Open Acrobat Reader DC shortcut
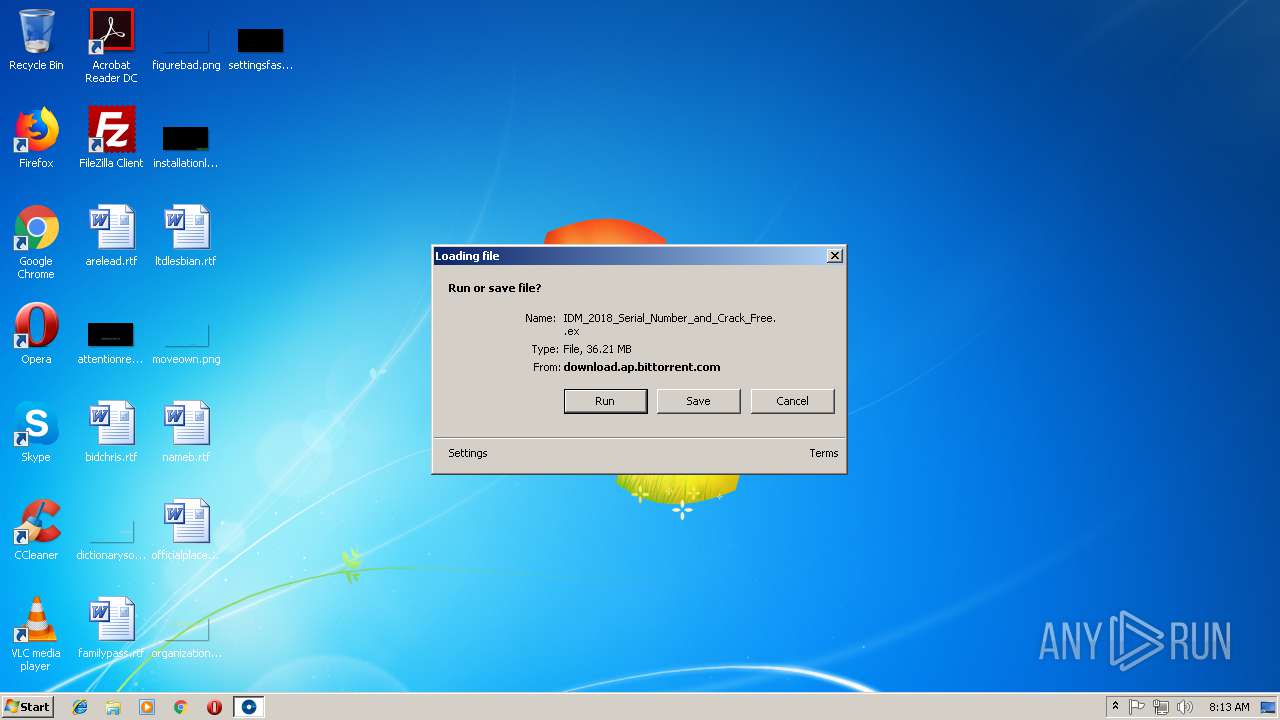Image resolution: width=1280 pixels, height=720 pixels. pyautogui.click(x=111, y=46)
